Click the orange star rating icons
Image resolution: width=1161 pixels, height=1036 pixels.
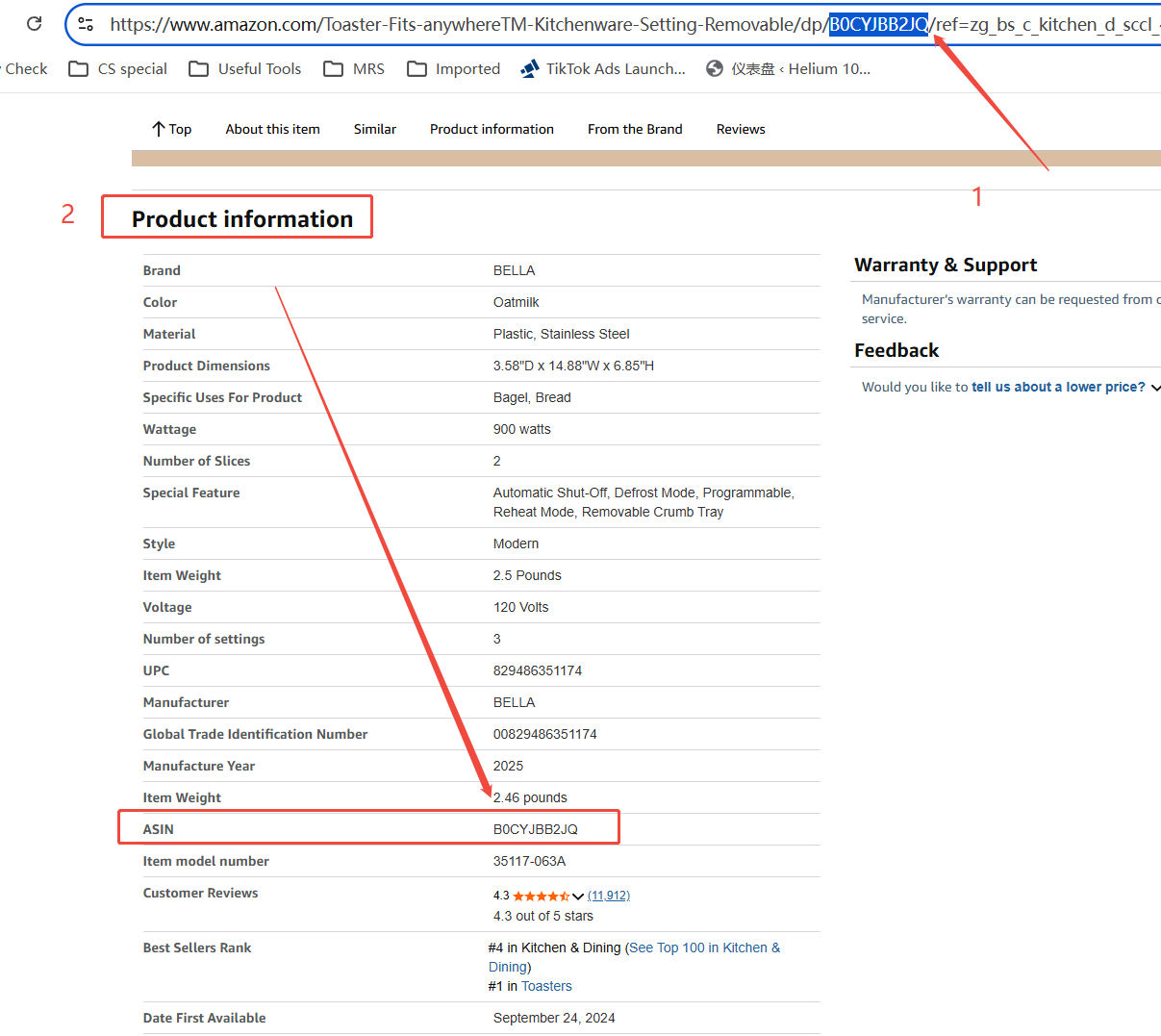click(541, 896)
